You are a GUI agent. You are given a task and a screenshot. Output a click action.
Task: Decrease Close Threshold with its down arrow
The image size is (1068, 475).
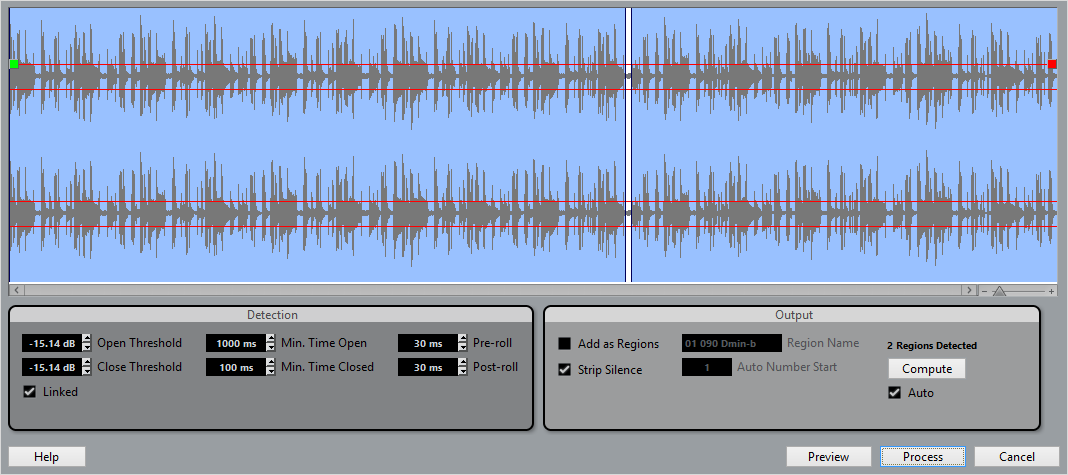(87, 371)
